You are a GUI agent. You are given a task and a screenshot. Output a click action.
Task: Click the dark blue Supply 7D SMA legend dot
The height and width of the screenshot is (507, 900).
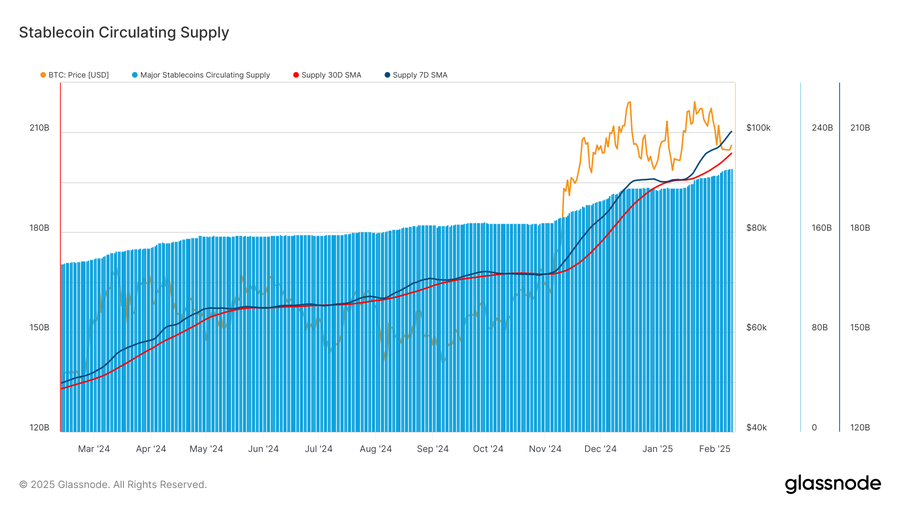(x=388, y=75)
